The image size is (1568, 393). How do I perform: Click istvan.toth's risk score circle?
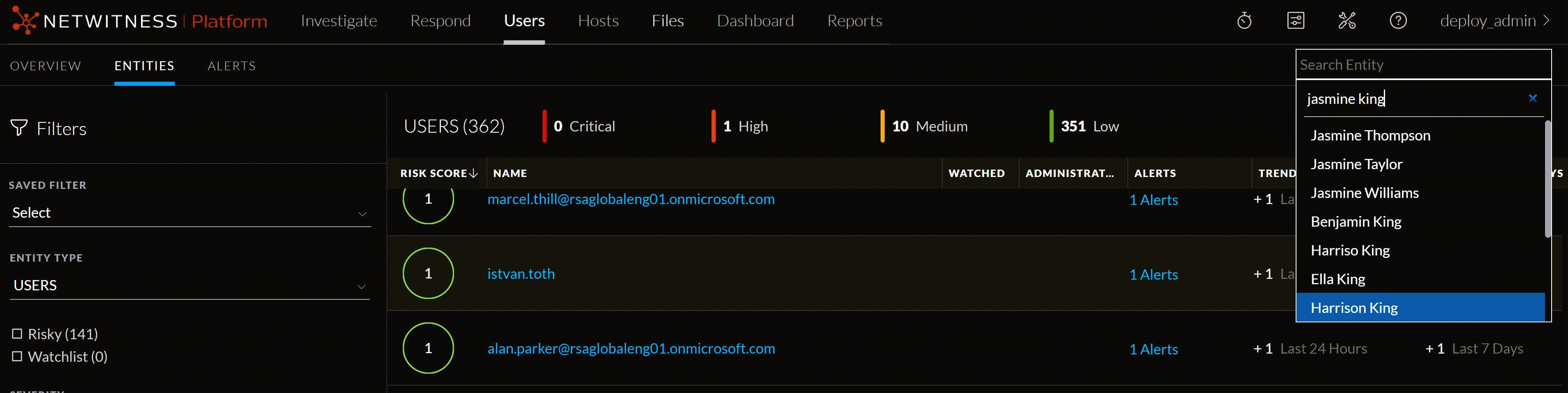[x=428, y=273]
